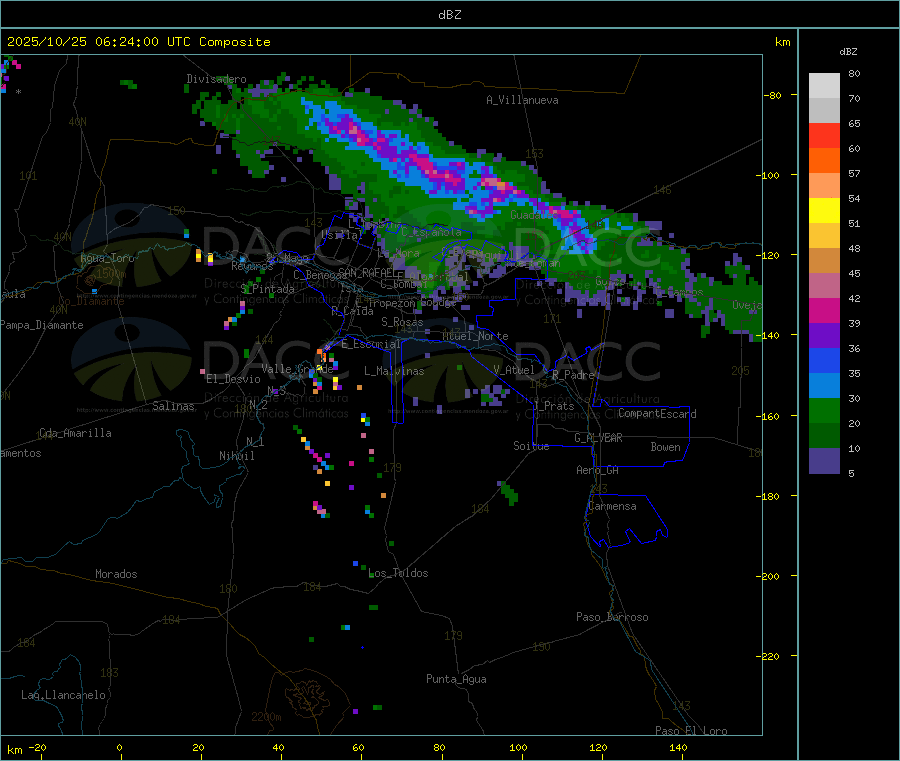
Task: Click the V_Atuel map label
Action: [514, 370]
